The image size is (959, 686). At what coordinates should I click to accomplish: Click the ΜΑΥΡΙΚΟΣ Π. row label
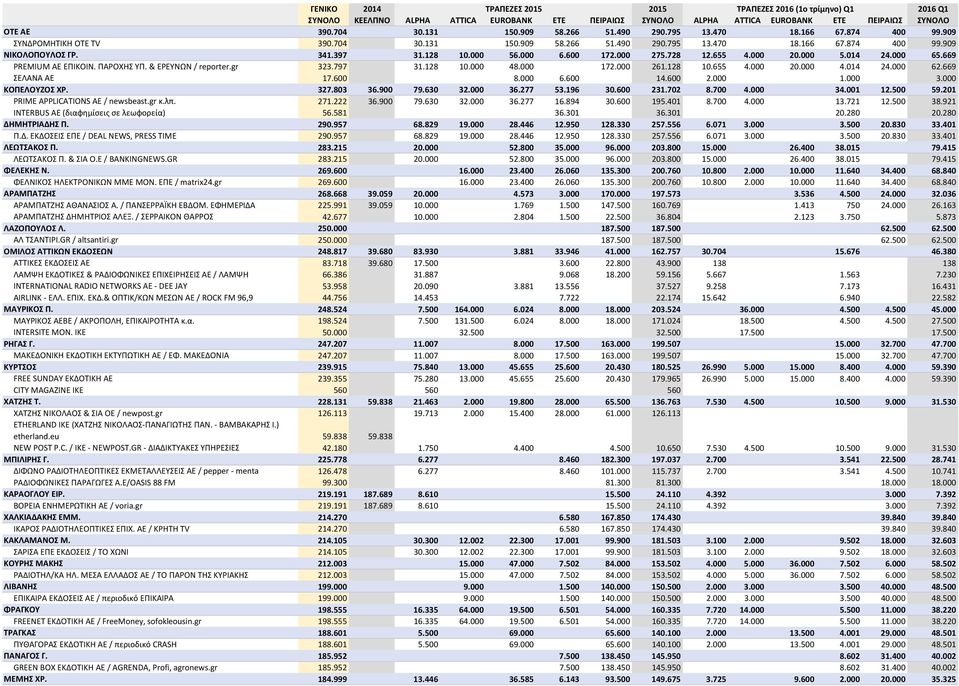[28, 309]
